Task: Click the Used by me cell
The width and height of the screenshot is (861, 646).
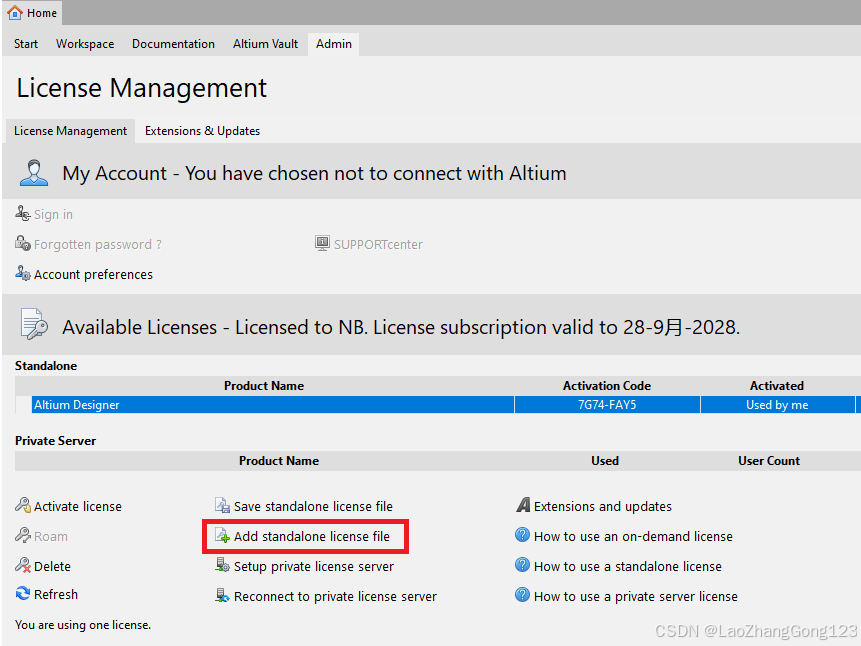Action: coord(777,404)
